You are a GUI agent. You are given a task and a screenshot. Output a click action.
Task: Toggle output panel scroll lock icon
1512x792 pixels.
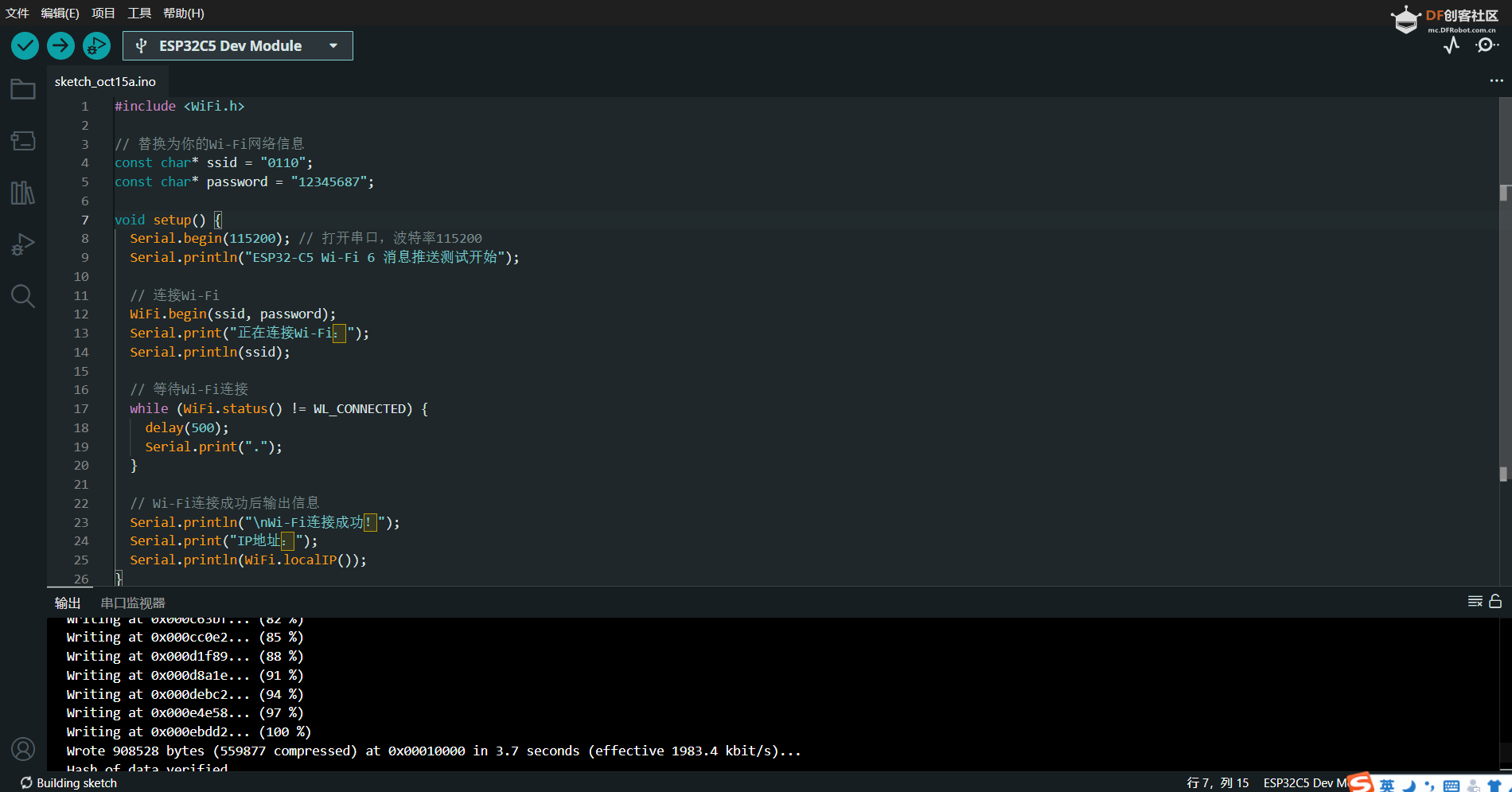[x=1495, y=602]
